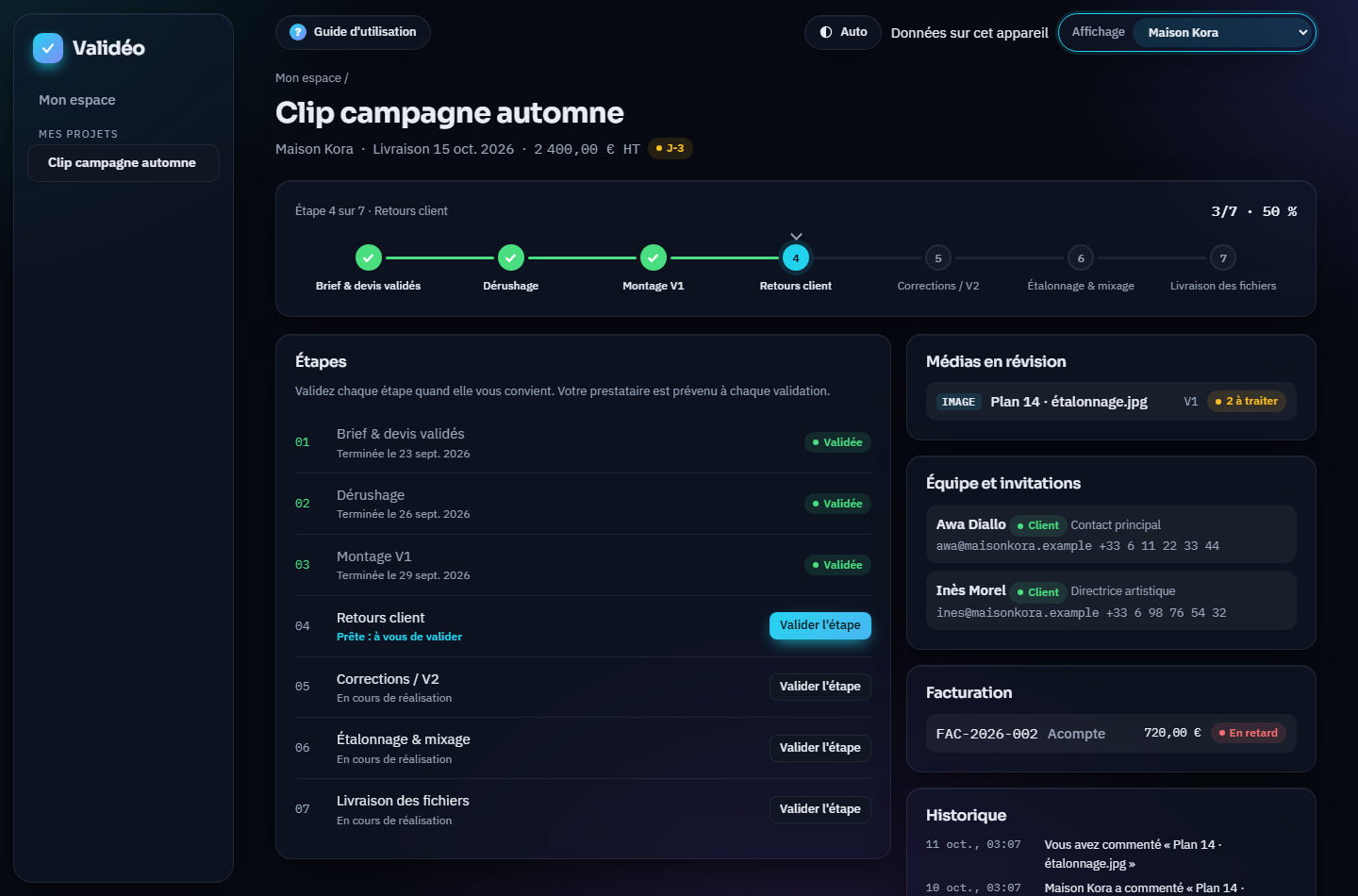
Task: Open media Plan 14 · étalonnage.jpg
Action: point(1111,402)
